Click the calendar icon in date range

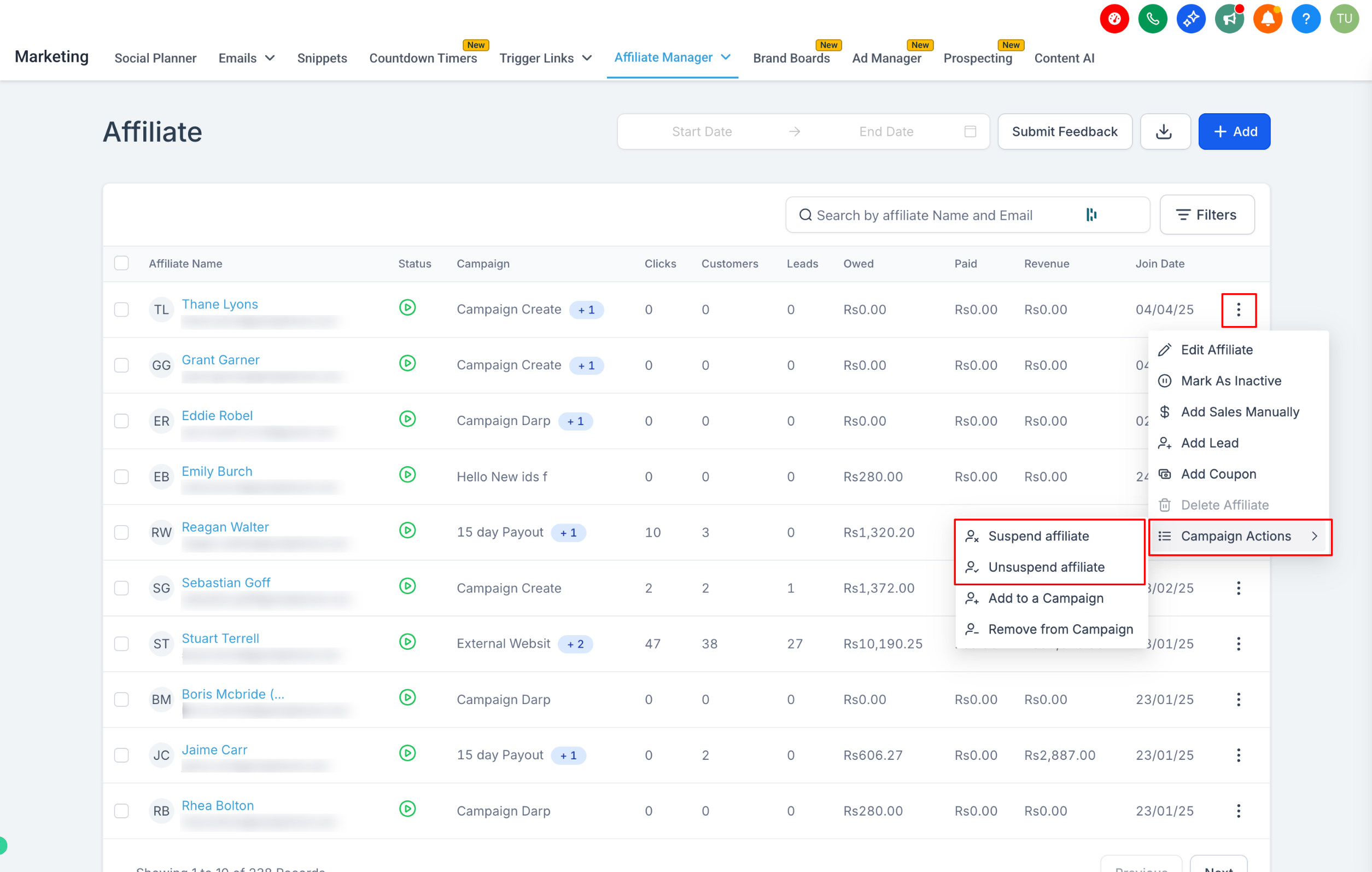(970, 132)
